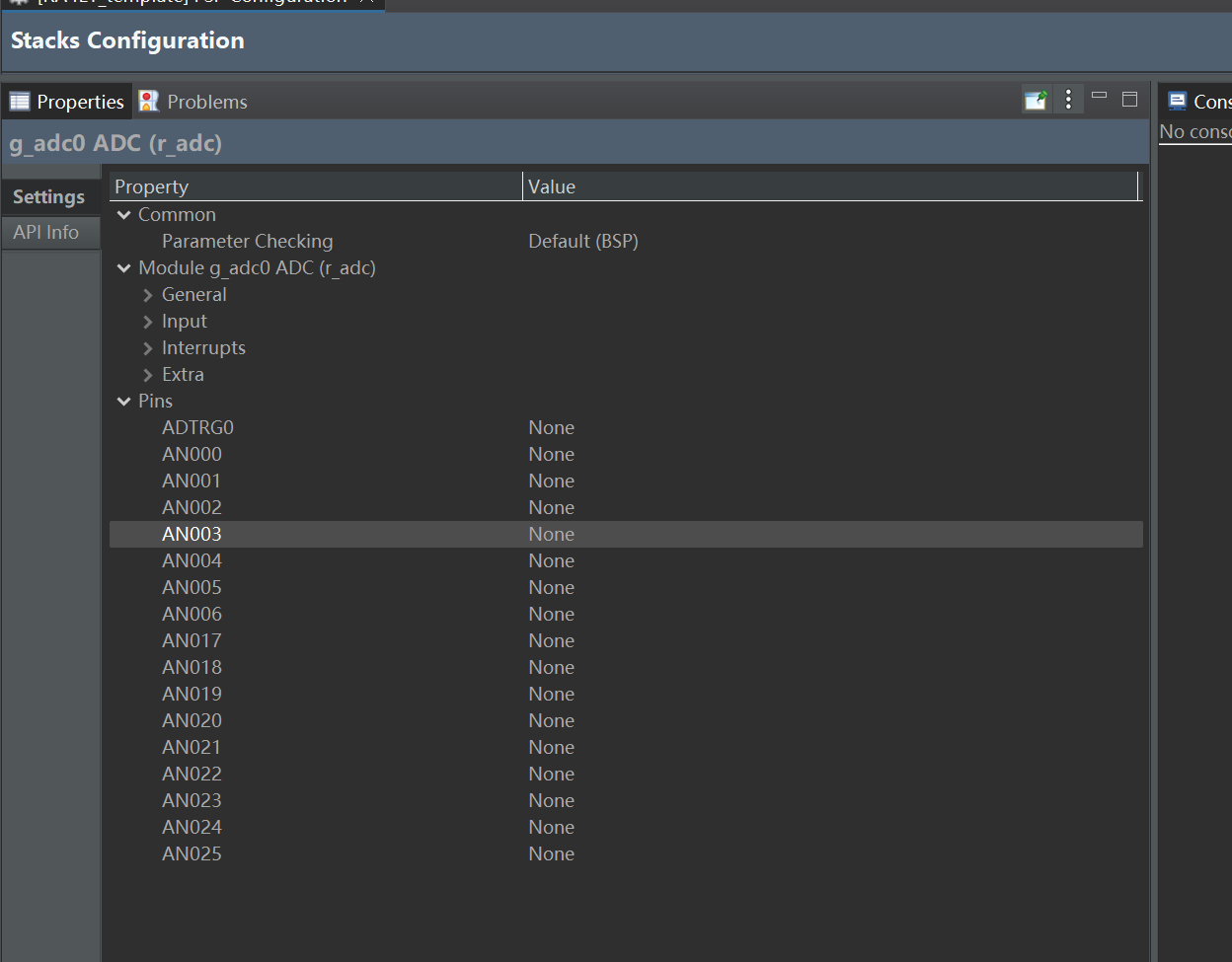Collapse the Pins section
The height and width of the screenshot is (962, 1232).
pyautogui.click(x=123, y=402)
